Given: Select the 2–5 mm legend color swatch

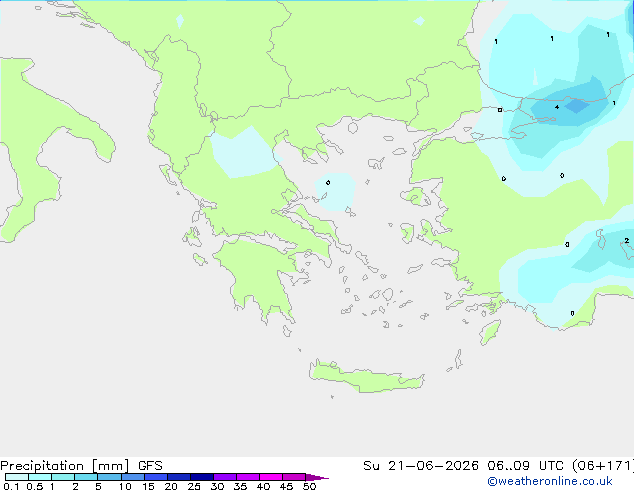Looking at the screenshot, I should tap(86, 477).
